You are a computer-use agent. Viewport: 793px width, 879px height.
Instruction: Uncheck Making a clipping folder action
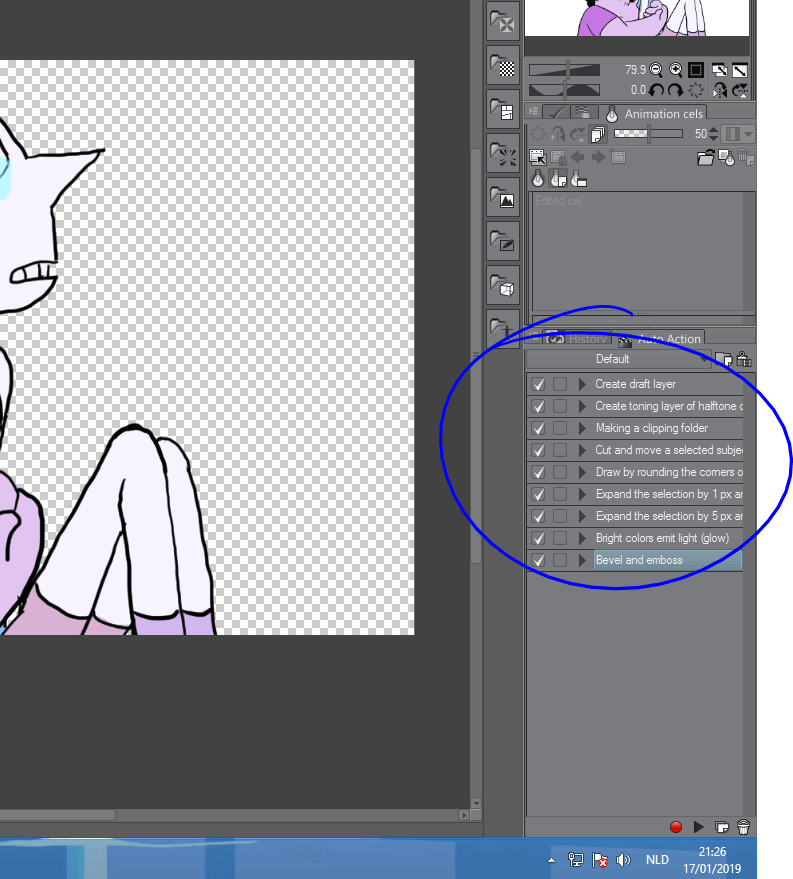click(538, 428)
